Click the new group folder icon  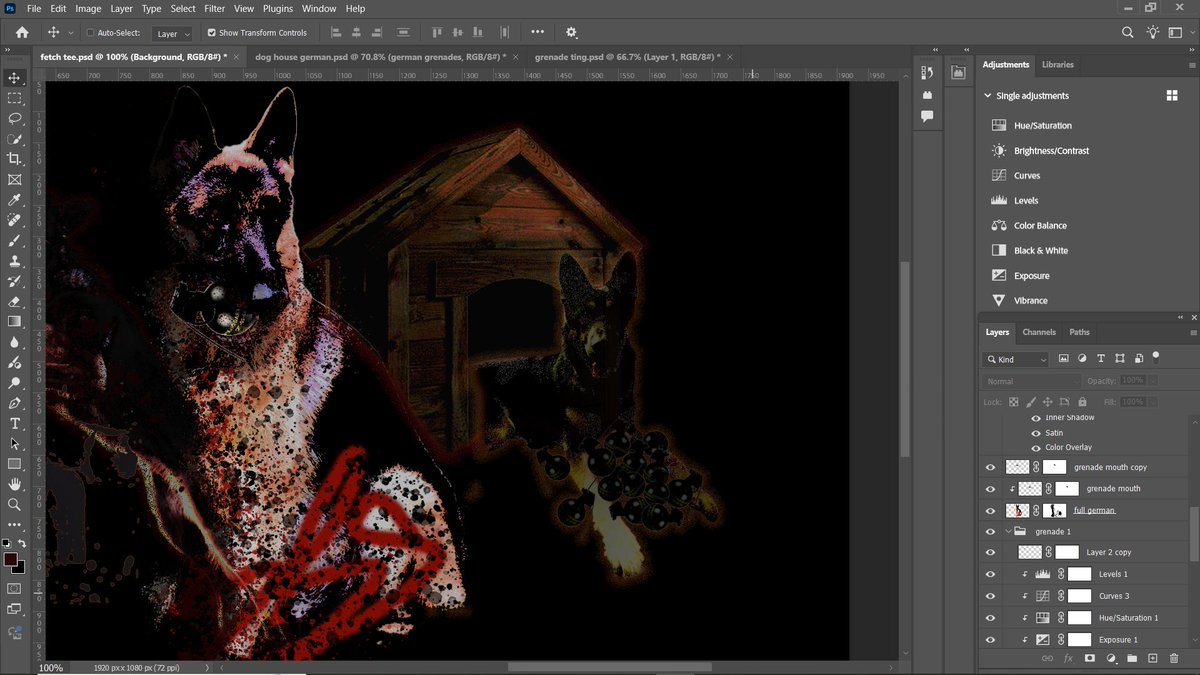click(x=1132, y=658)
